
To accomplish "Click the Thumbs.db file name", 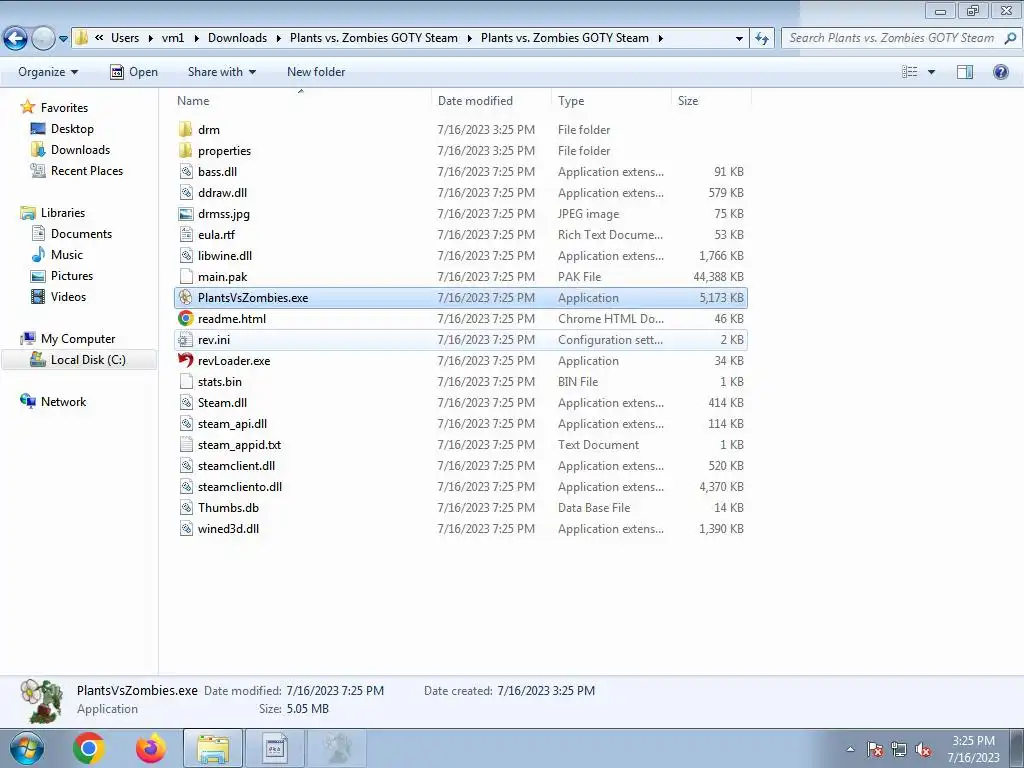I will (229, 507).
